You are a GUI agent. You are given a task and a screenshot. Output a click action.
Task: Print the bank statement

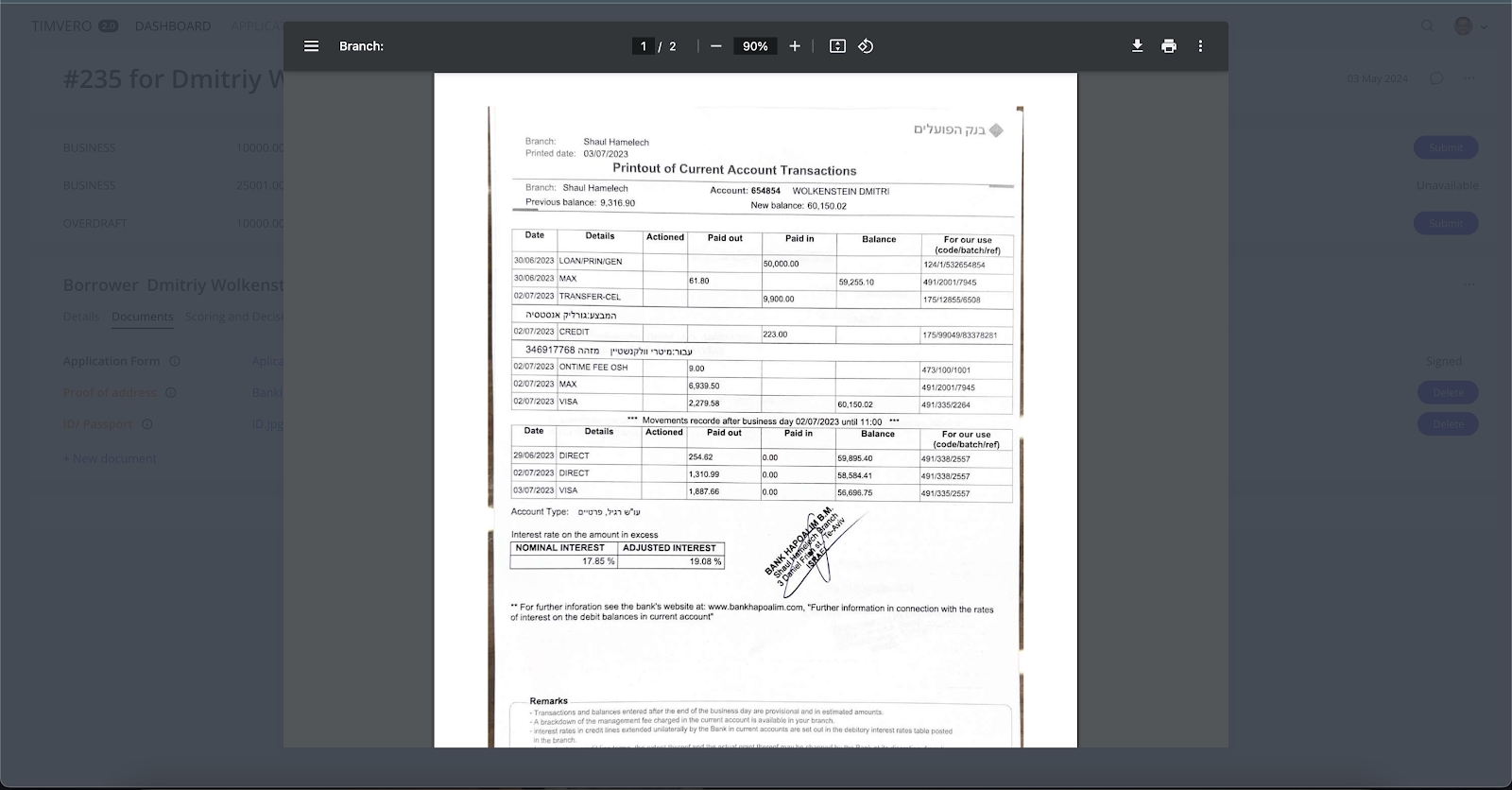[x=1169, y=46]
